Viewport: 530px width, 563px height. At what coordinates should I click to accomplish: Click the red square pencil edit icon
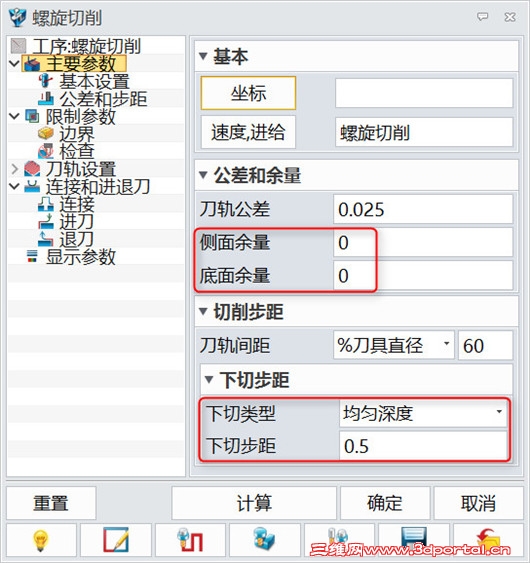[x=116, y=540]
